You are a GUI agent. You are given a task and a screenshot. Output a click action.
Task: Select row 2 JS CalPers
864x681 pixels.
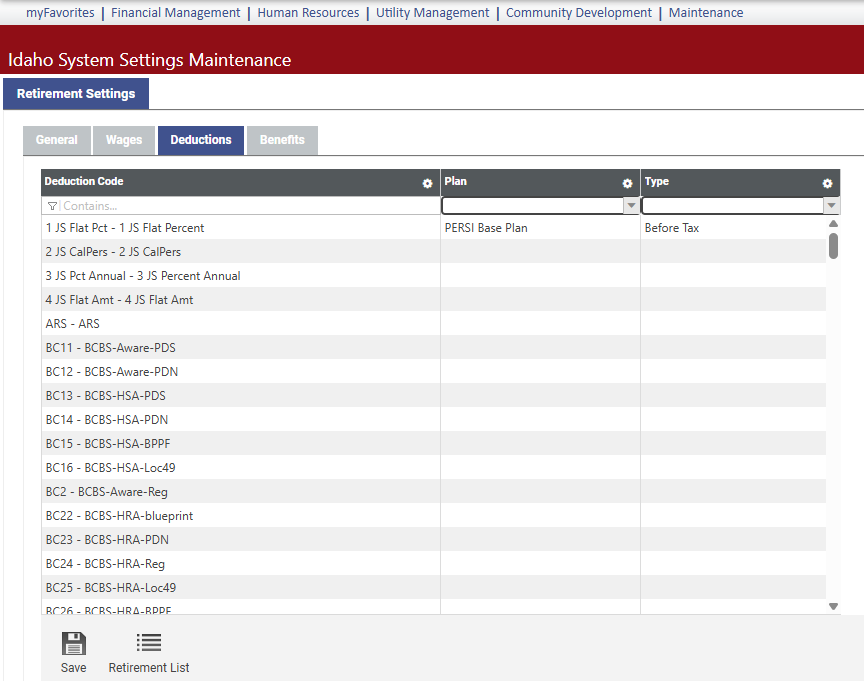(433, 252)
